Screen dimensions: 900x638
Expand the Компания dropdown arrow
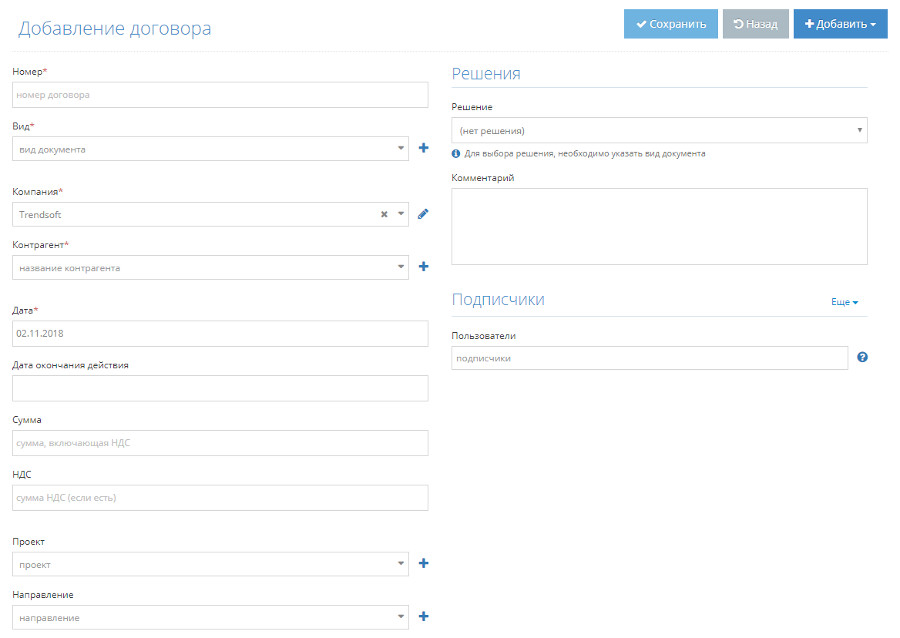pos(401,214)
